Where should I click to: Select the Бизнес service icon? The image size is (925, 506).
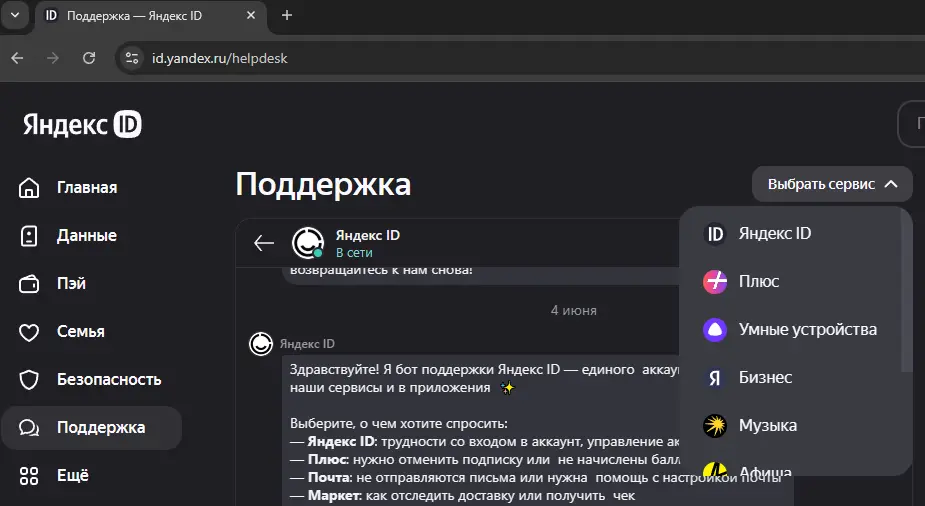715,377
